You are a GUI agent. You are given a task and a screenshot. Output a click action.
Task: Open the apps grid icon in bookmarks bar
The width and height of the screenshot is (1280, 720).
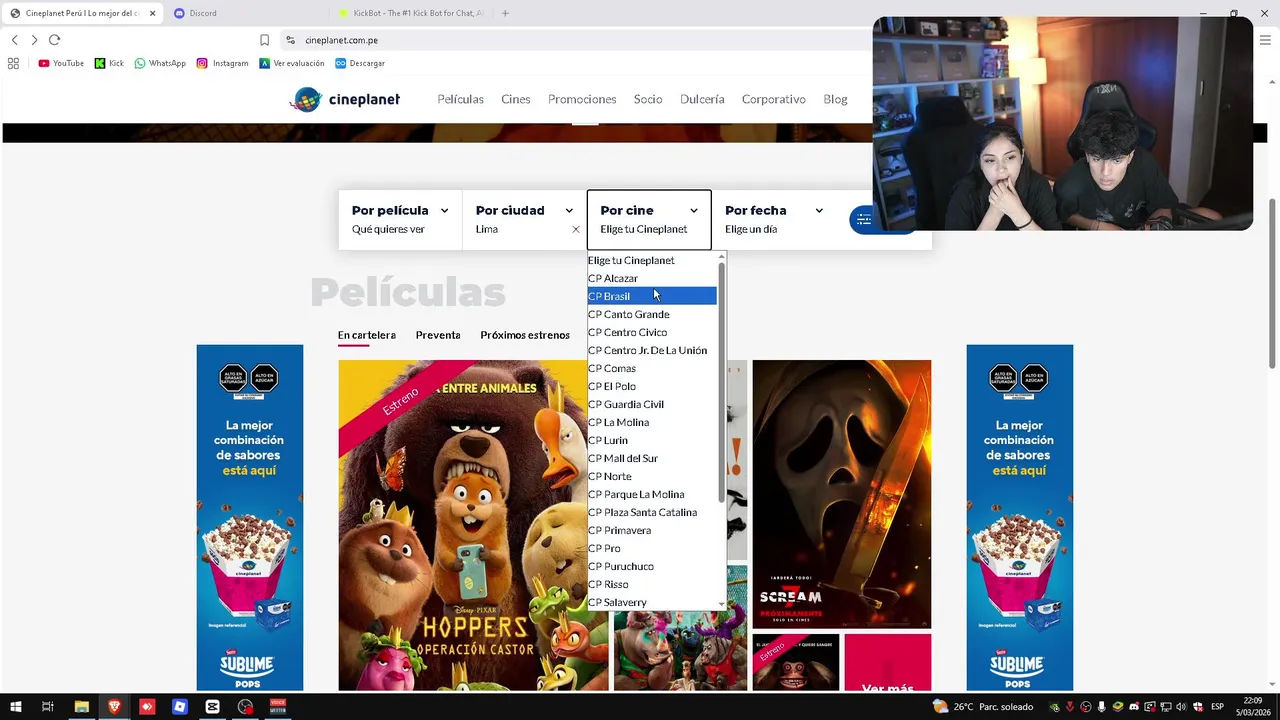13,63
